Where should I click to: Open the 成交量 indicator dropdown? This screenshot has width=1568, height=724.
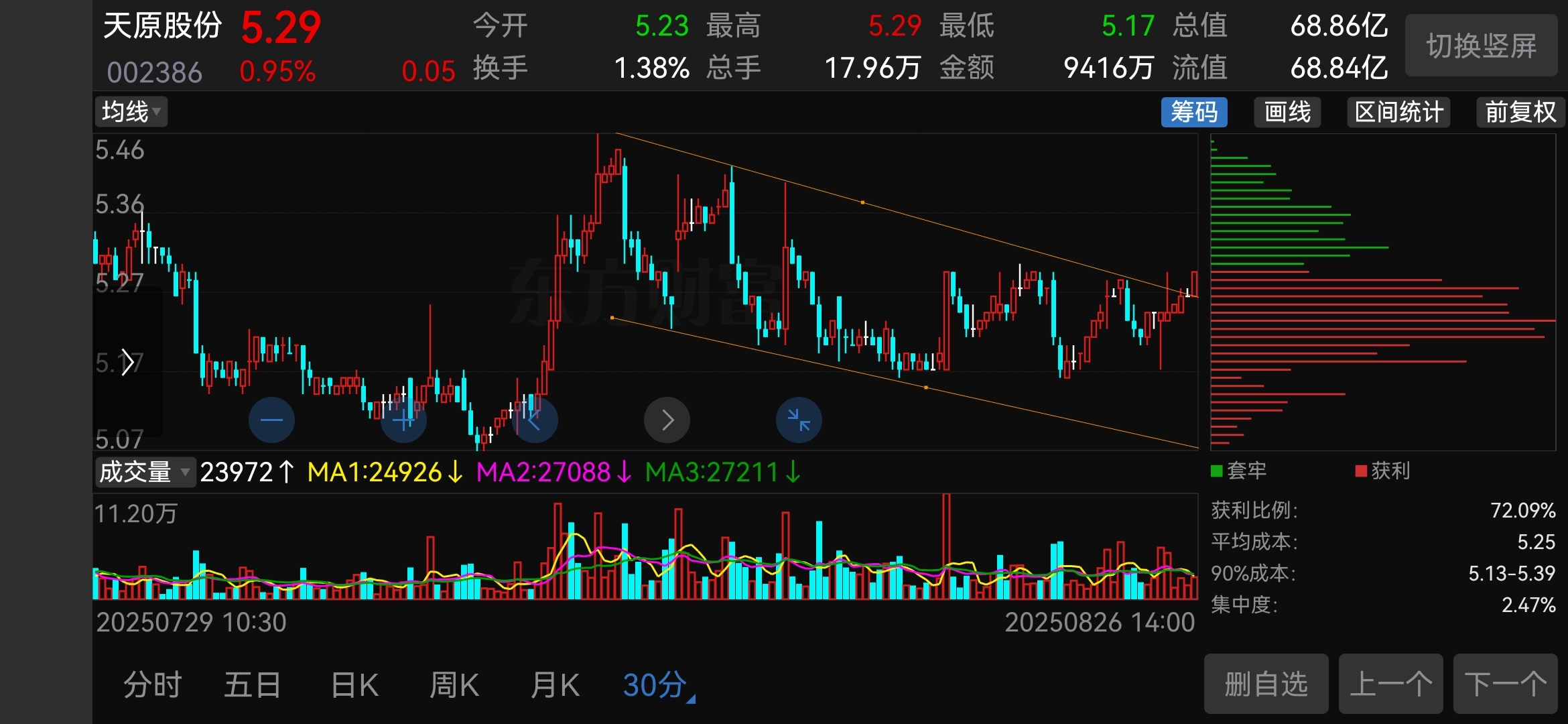pyautogui.click(x=145, y=472)
